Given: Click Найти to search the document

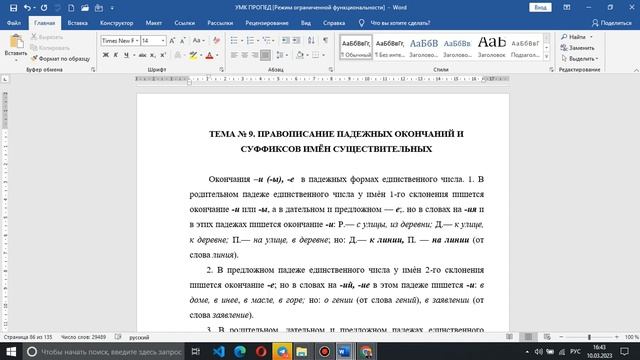Looking at the screenshot, I should tap(576, 37).
